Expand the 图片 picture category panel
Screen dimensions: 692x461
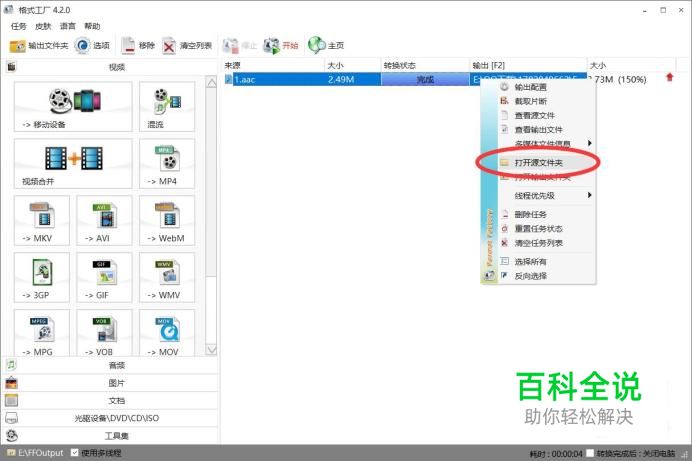[x=110, y=383]
